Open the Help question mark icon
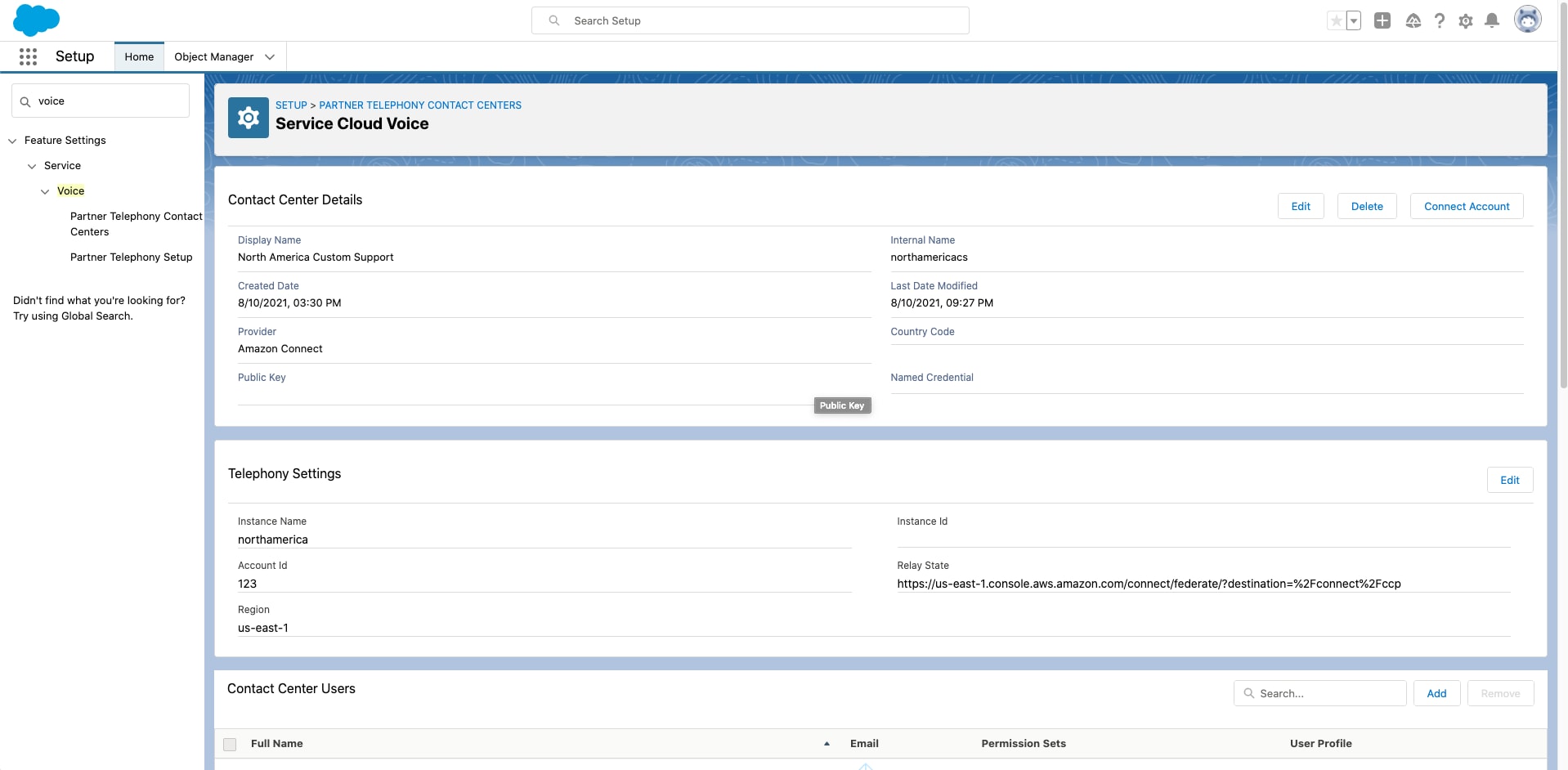Image resolution: width=1568 pixels, height=770 pixels. 1440,20
